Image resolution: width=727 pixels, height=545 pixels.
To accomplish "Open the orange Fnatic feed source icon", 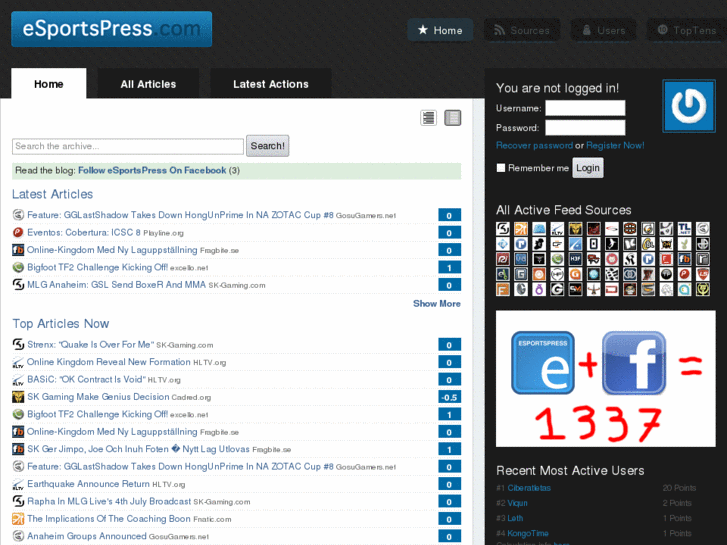I will tap(521, 229).
